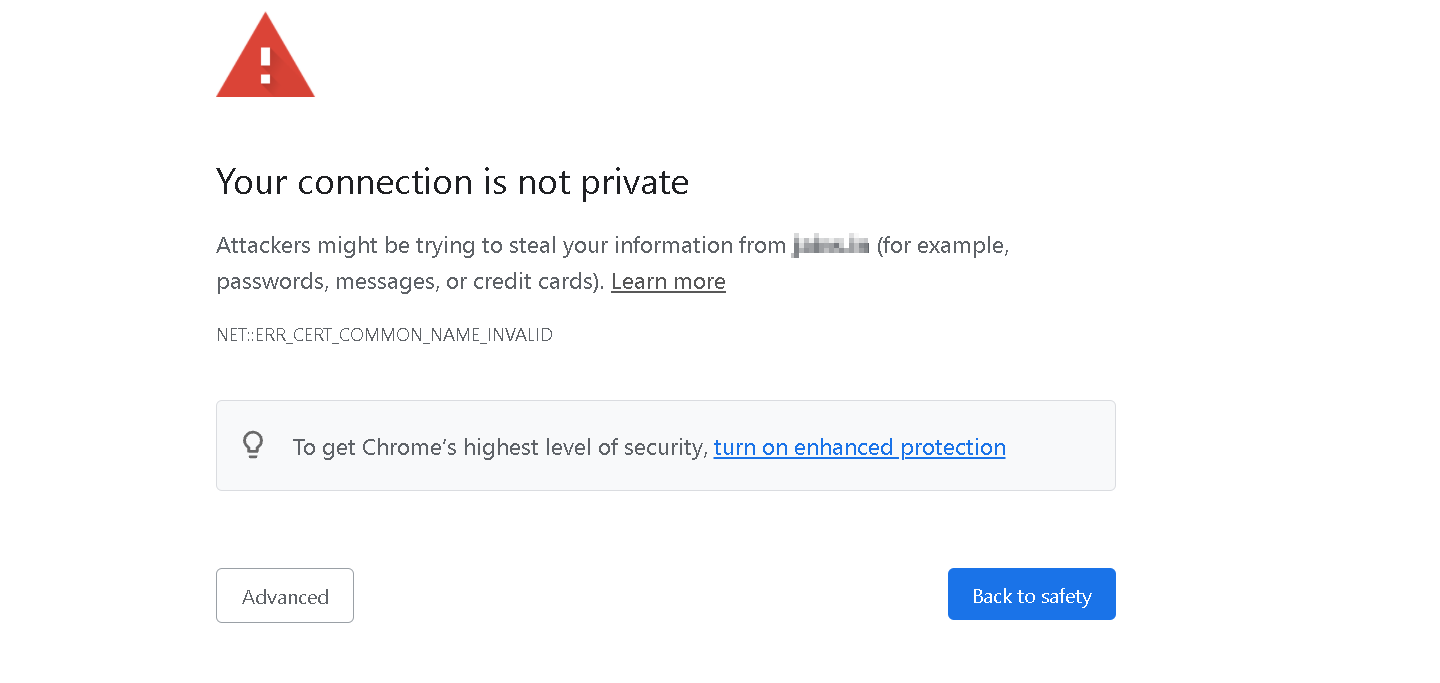1440x683 pixels.
Task: Click the heading Your connection is not private
Action: (452, 182)
